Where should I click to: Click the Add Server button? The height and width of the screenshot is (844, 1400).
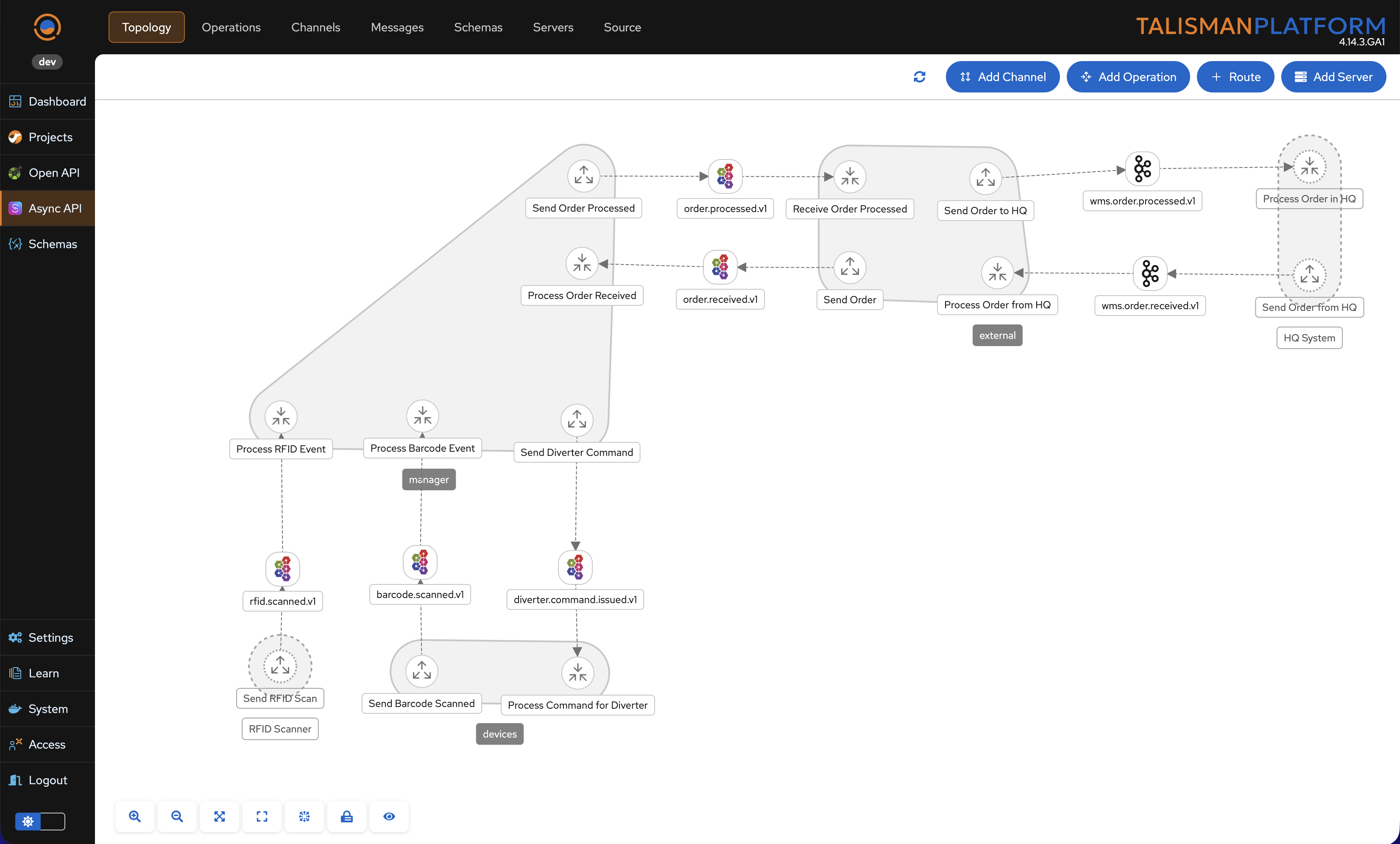pyautogui.click(x=1333, y=77)
